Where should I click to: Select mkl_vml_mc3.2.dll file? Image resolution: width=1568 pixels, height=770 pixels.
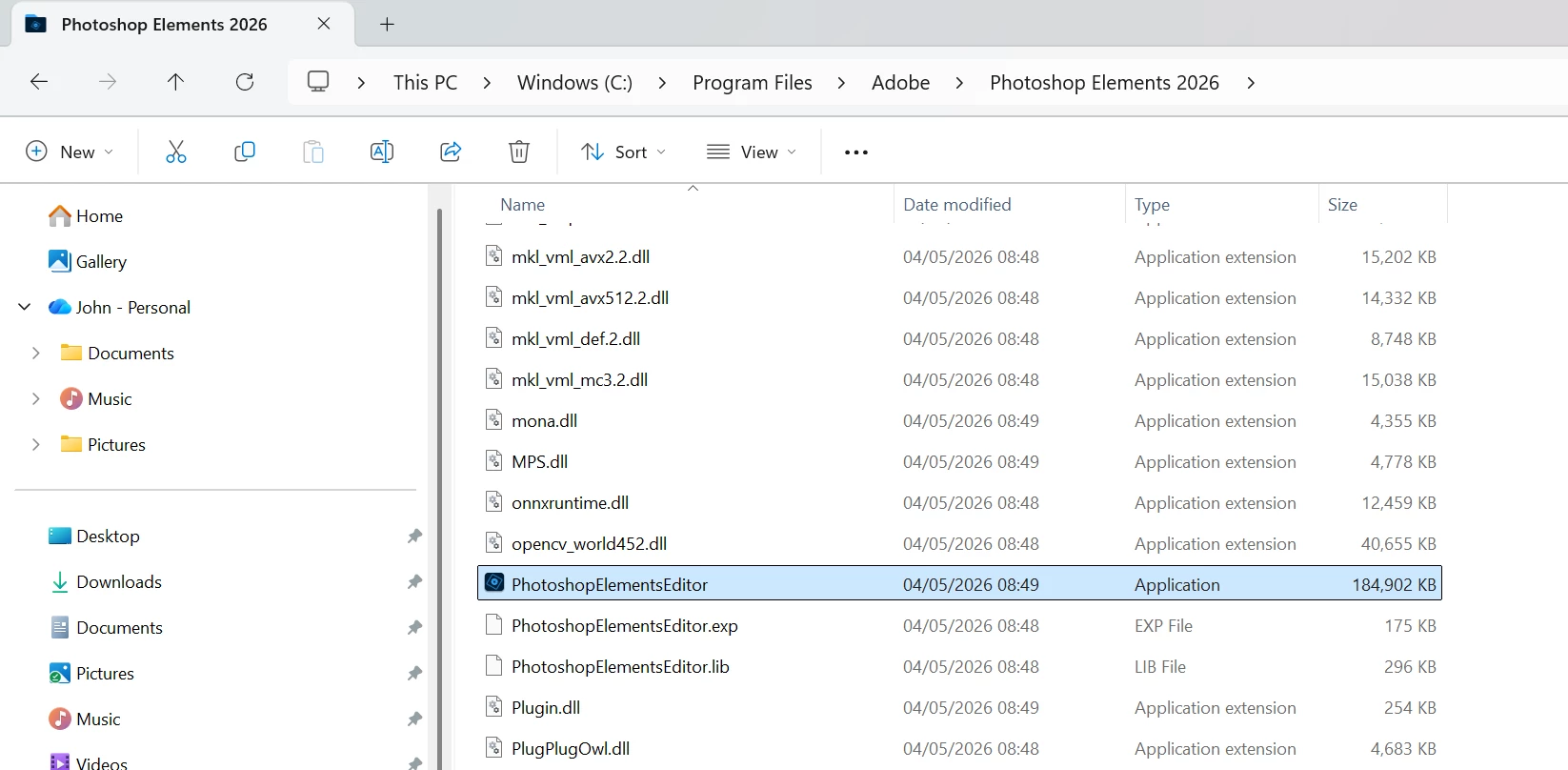pyautogui.click(x=959, y=380)
